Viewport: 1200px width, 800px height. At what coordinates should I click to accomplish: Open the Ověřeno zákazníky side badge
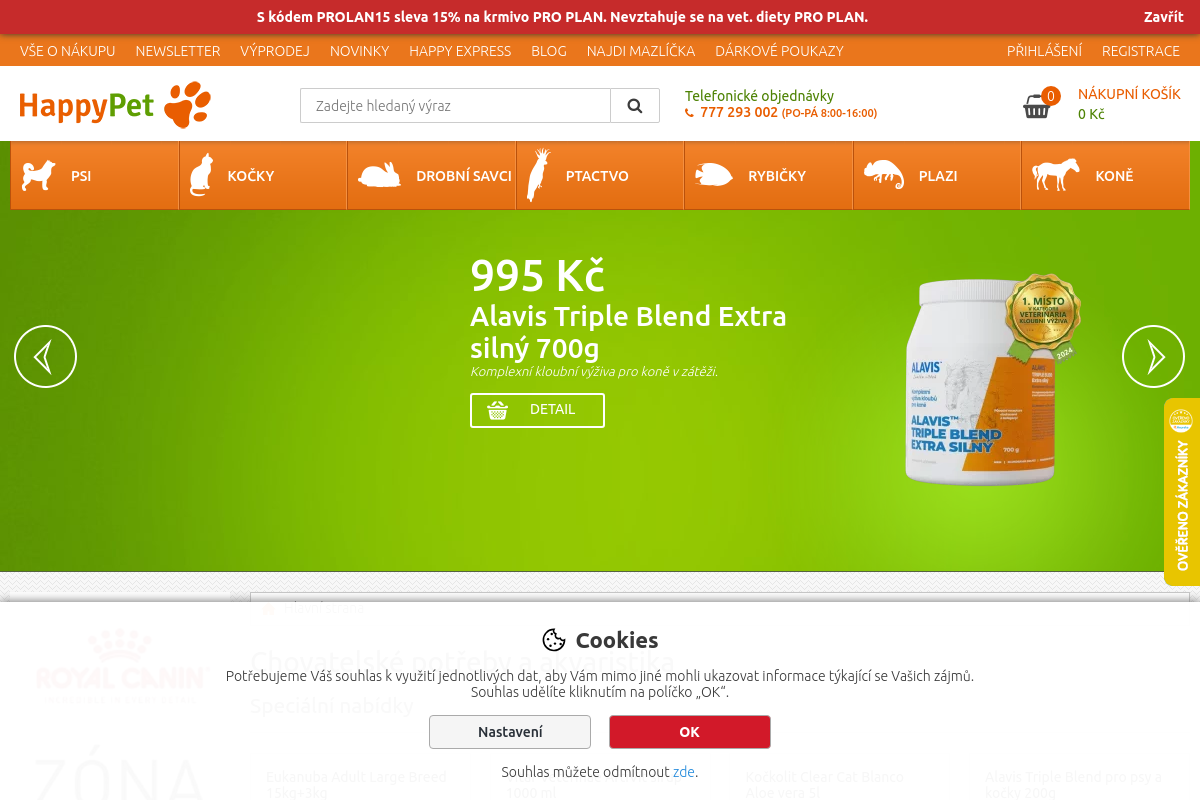1182,492
